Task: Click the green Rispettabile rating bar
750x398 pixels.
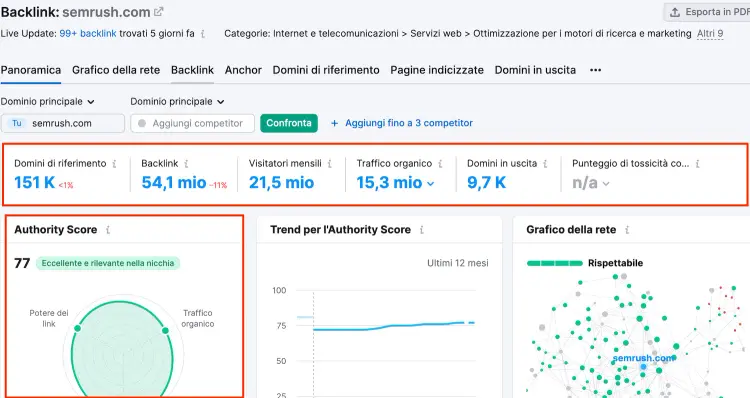Action: [555, 263]
